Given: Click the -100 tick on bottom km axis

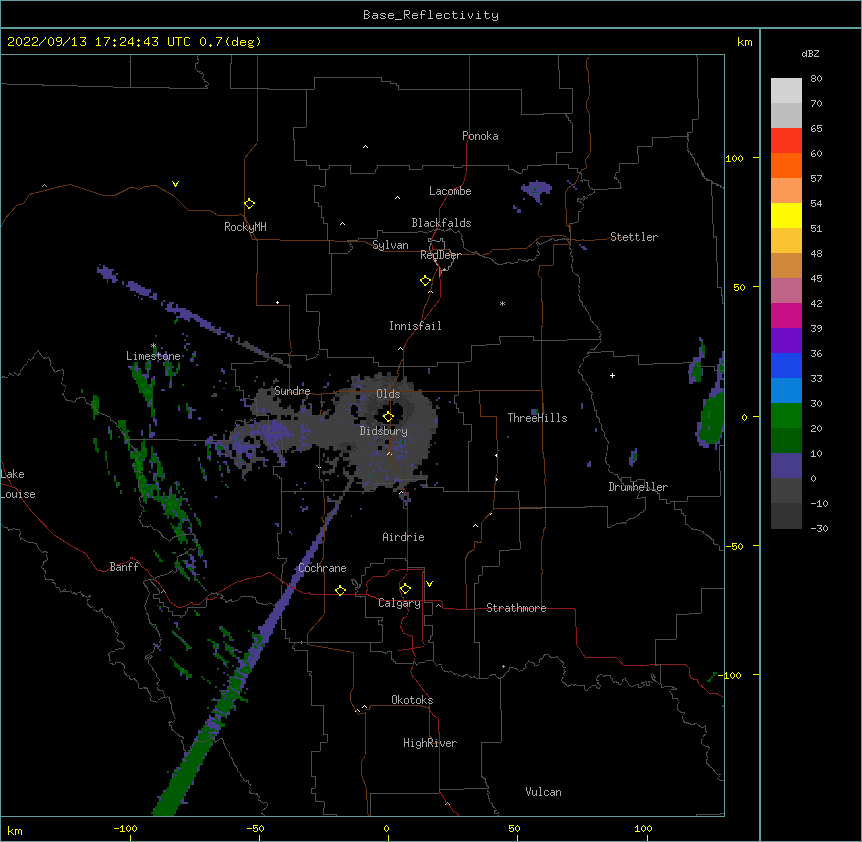Looking at the screenshot, I should click(x=125, y=828).
